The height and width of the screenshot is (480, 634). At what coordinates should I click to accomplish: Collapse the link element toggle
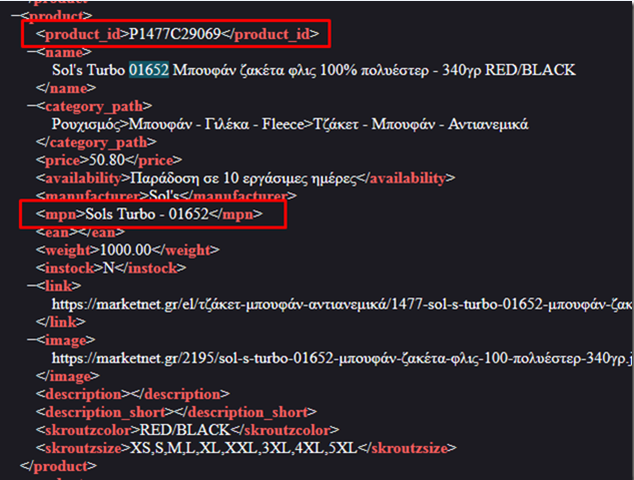pos(32,285)
